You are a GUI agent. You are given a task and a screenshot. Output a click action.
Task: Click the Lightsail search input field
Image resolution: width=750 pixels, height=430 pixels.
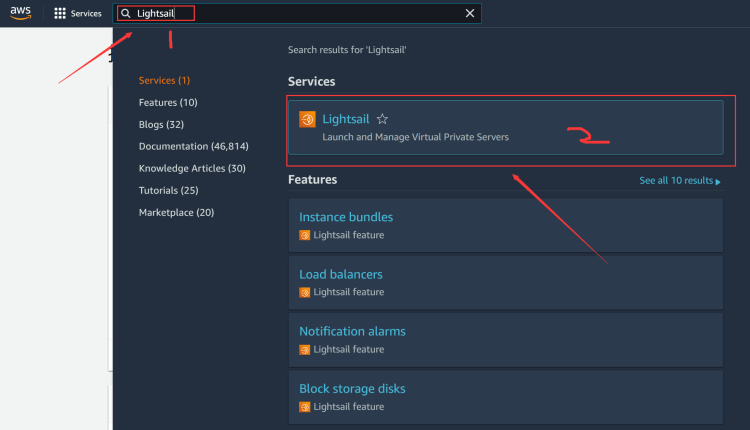pyautogui.click(x=300, y=13)
